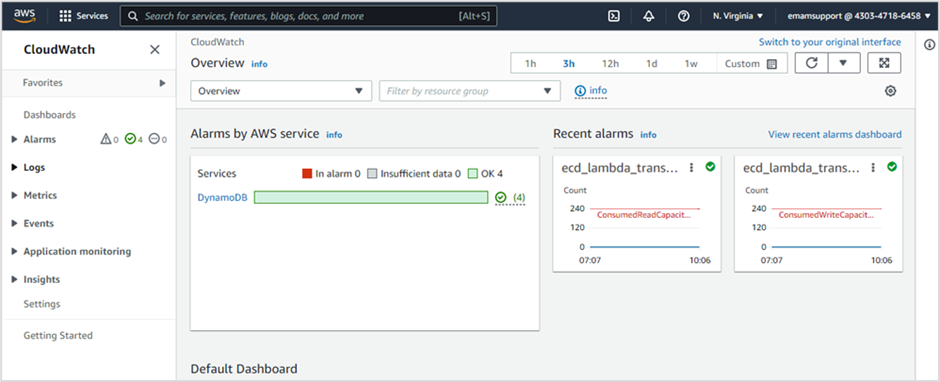
Task: Click View recent alarms dashboard
Action: [835, 134]
